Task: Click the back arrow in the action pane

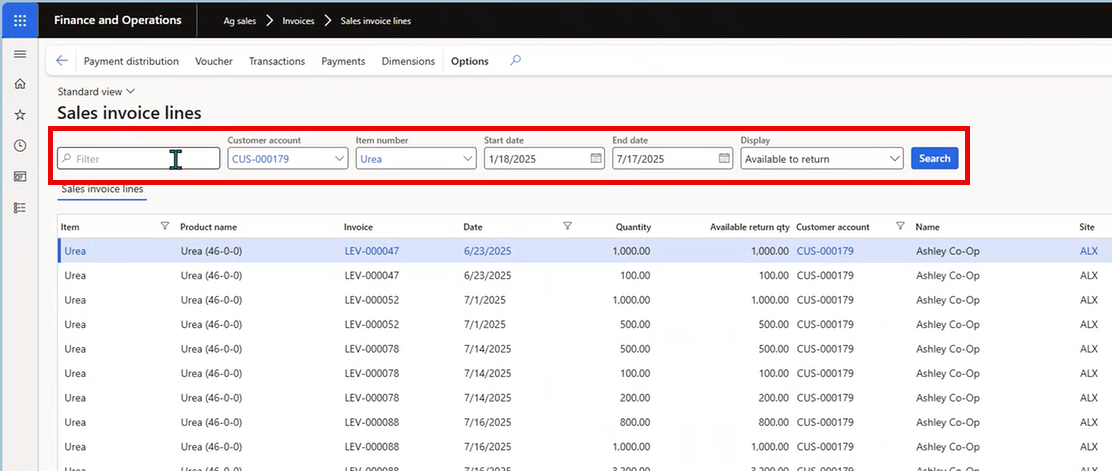Action: (x=62, y=61)
